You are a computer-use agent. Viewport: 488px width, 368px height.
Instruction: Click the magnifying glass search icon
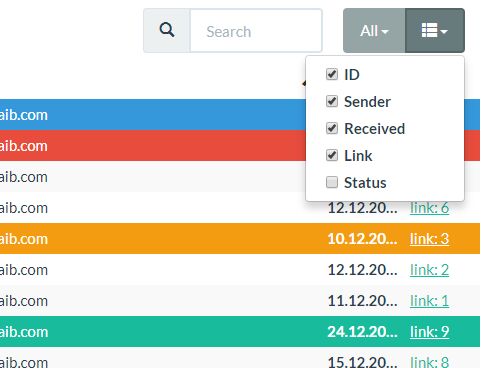pyautogui.click(x=167, y=30)
